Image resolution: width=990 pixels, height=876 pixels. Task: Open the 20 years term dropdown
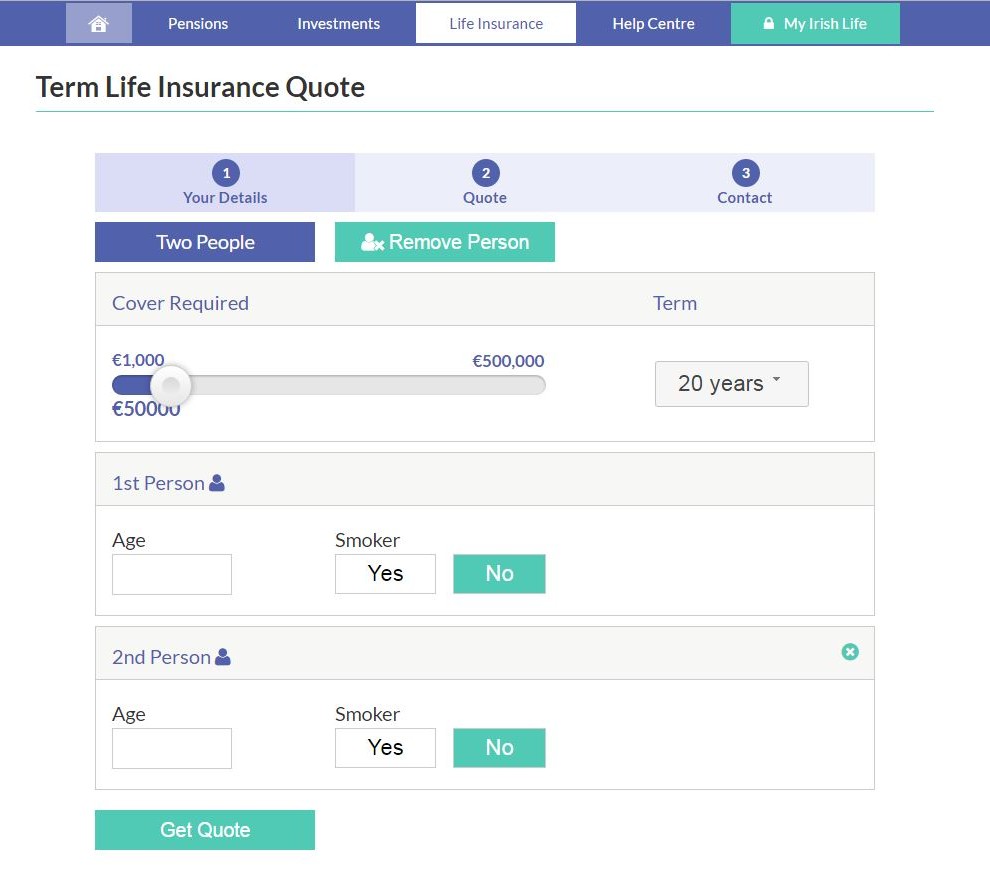tap(732, 384)
